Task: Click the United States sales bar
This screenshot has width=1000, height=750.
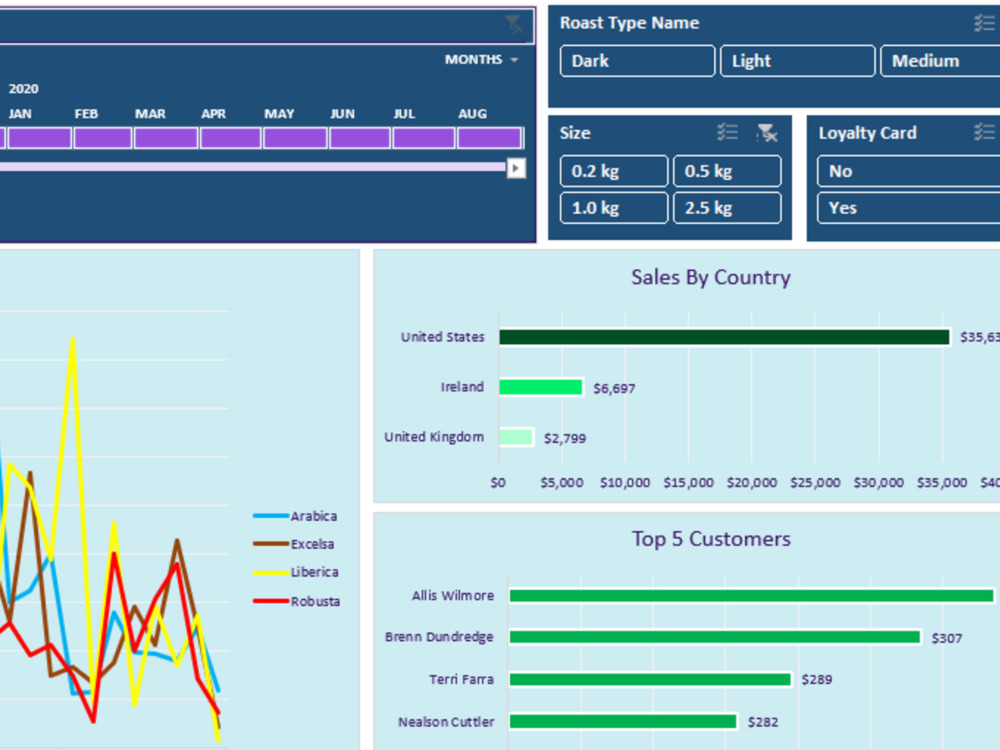Action: [x=724, y=337]
